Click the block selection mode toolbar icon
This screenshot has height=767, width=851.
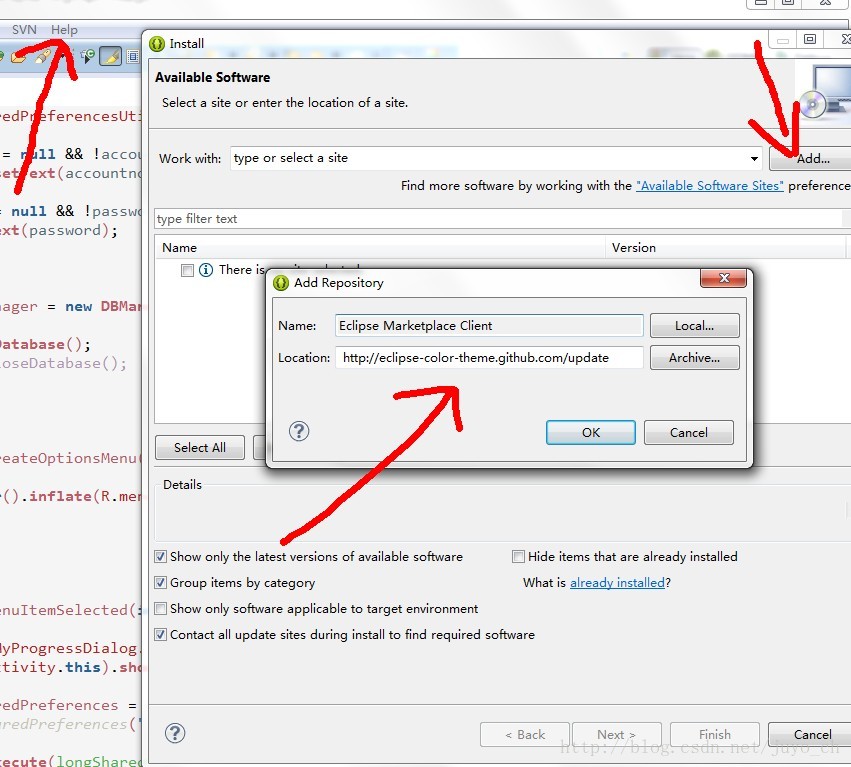[x=133, y=56]
